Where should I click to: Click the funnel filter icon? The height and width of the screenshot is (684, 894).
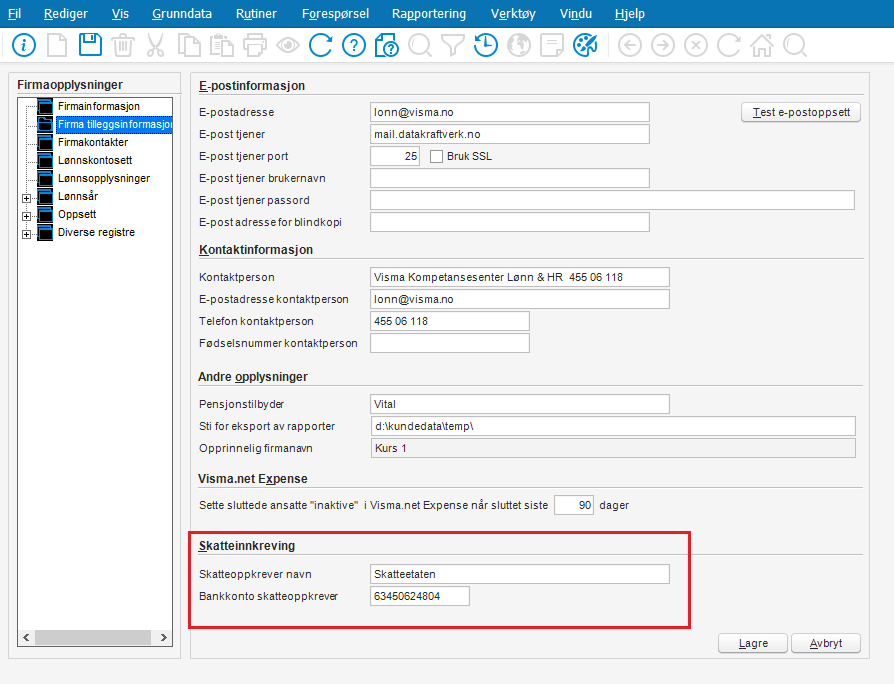[x=453, y=45]
